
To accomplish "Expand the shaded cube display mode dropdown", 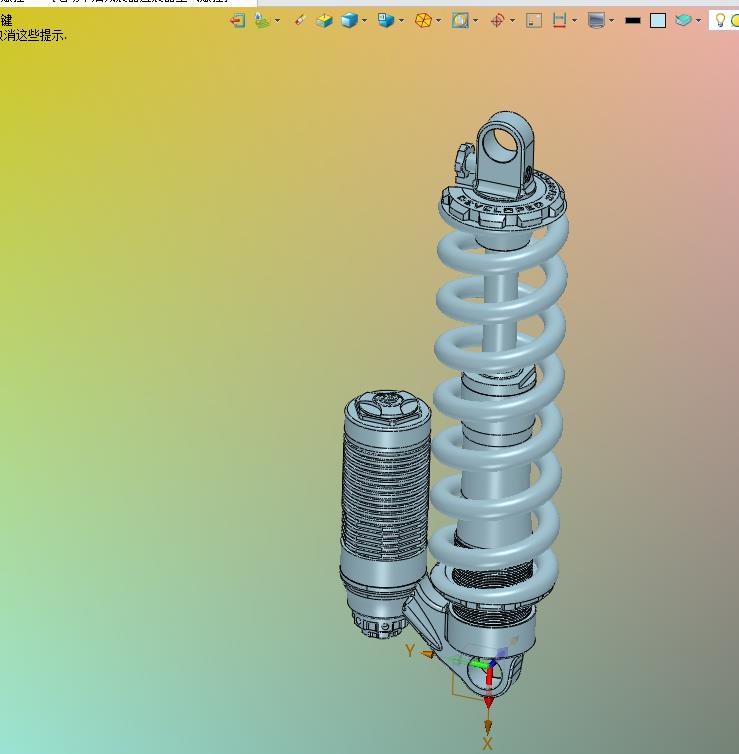I will (x=364, y=21).
